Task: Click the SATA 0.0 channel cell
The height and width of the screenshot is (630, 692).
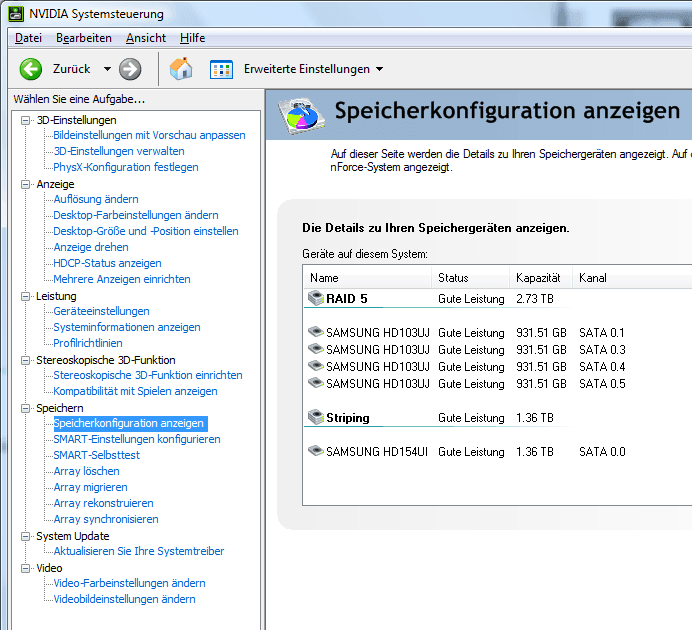Action: tap(602, 452)
